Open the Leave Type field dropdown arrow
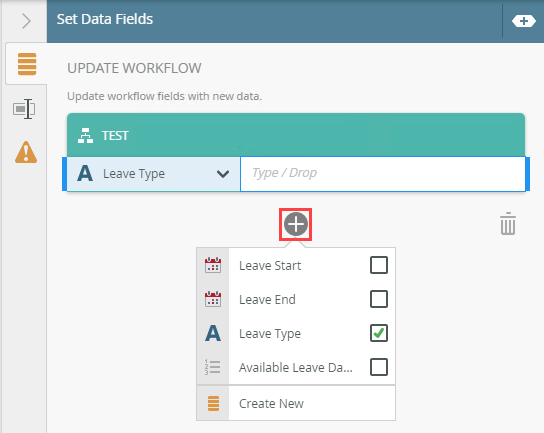 [223, 174]
